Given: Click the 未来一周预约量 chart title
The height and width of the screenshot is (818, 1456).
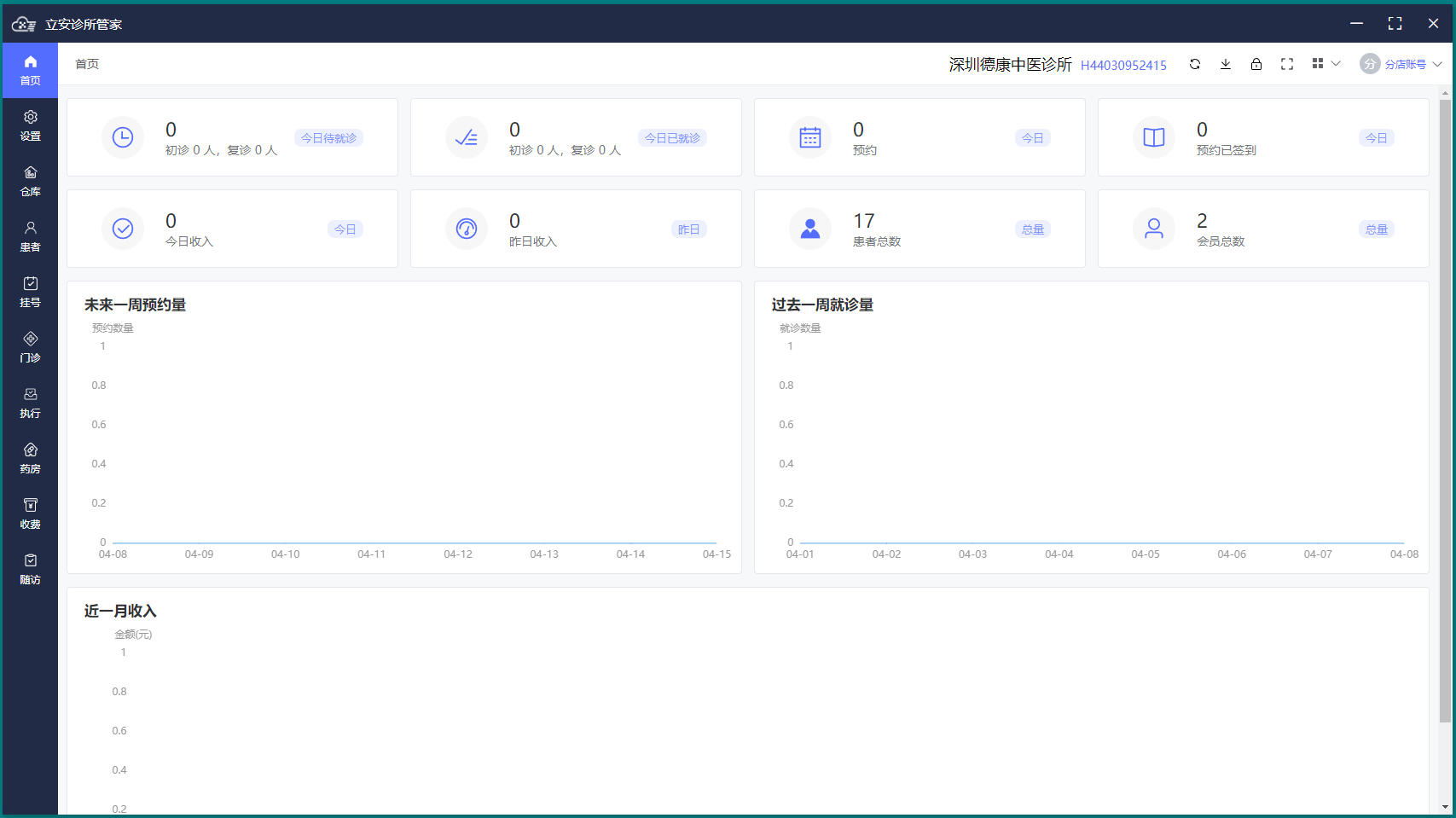Looking at the screenshot, I should (x=135, y=305).
